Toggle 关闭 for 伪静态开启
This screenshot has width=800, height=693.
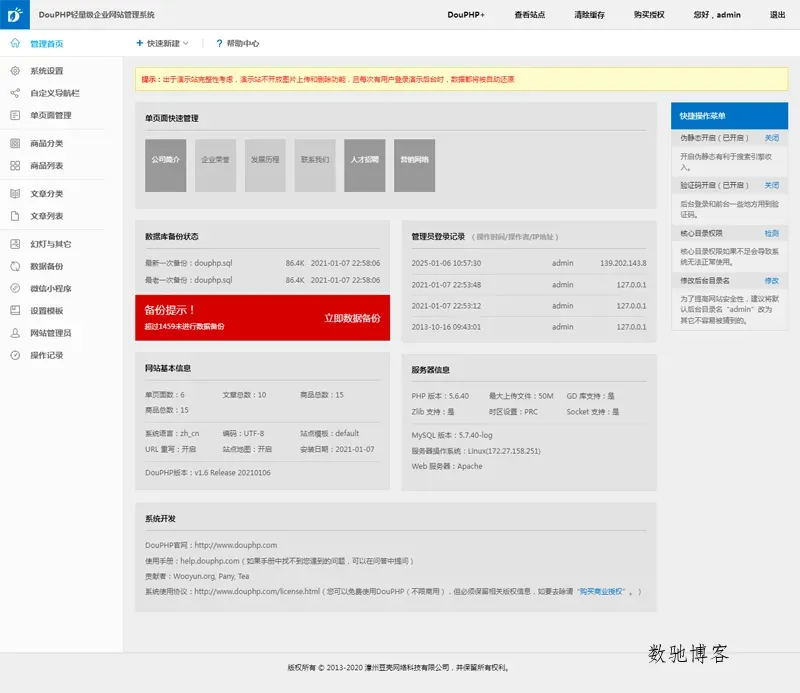771,138
